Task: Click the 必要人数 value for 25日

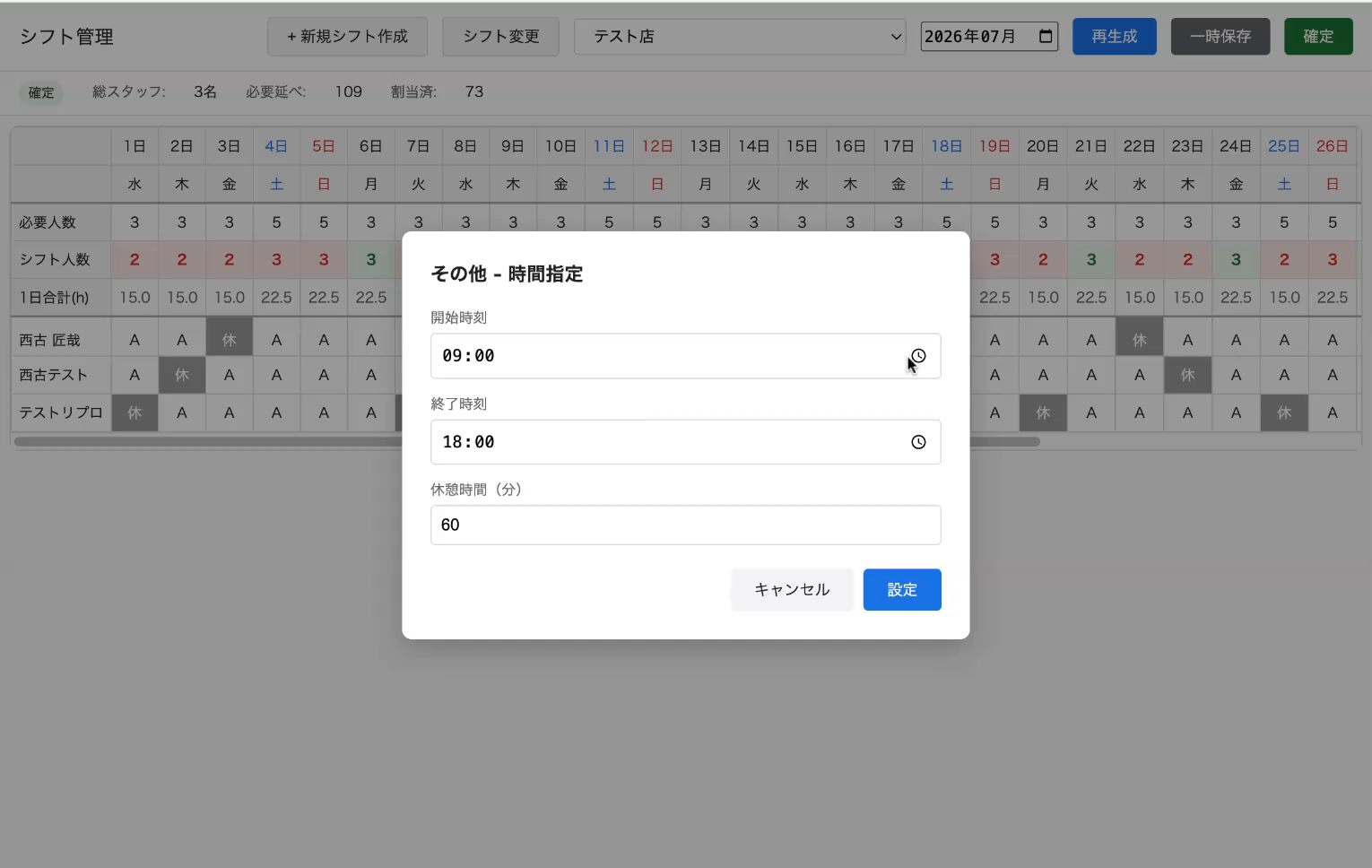Action: 1284,221
